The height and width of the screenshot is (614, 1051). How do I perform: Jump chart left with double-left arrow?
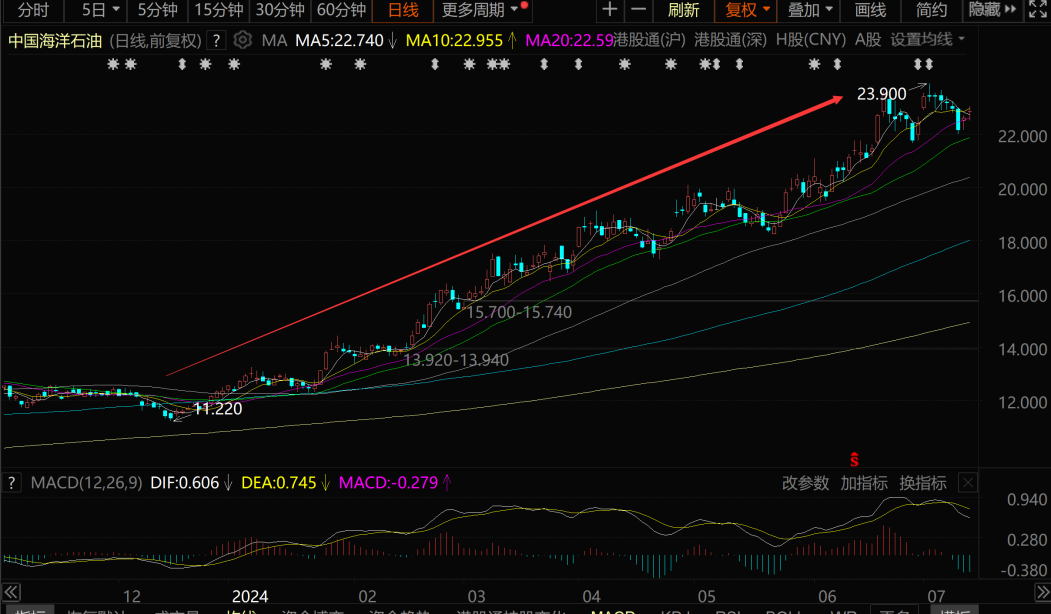point(11,592)
